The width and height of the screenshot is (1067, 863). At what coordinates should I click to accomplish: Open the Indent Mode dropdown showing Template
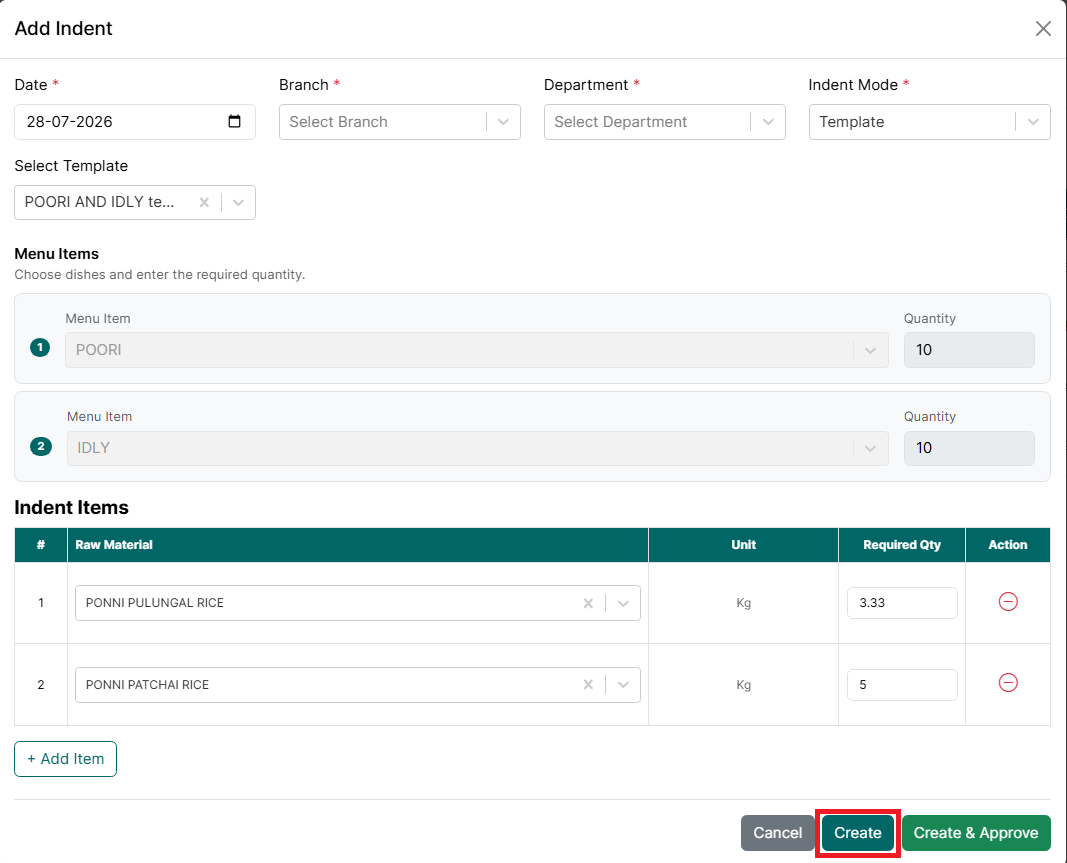click(930, 122)
